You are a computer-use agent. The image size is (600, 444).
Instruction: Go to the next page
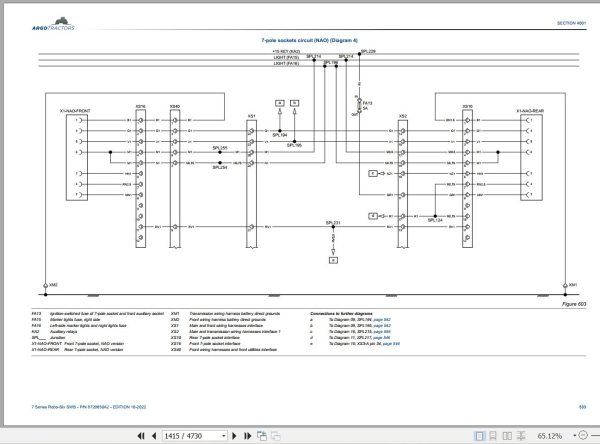(234, 436)
